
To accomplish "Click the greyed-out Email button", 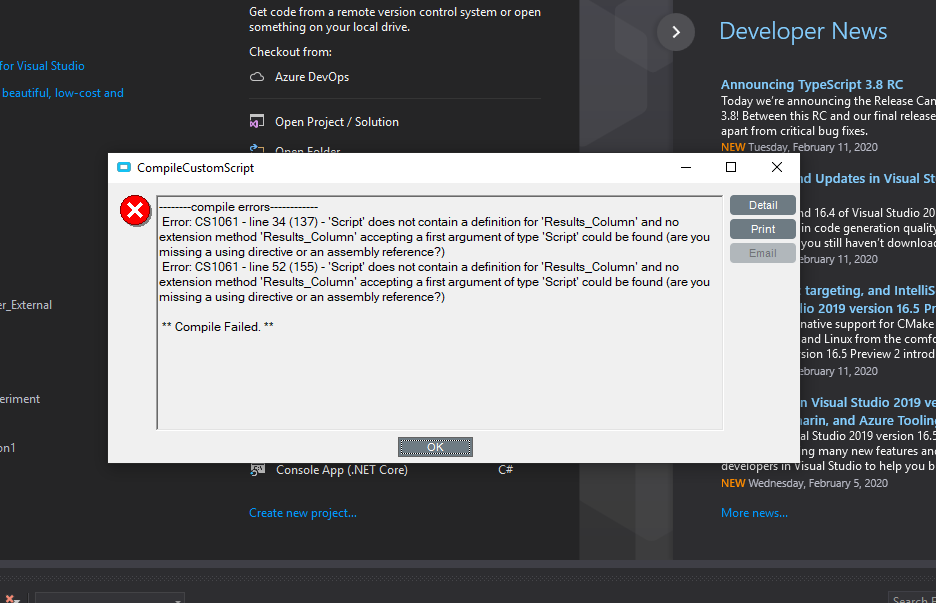I will [x=763, y=253].
